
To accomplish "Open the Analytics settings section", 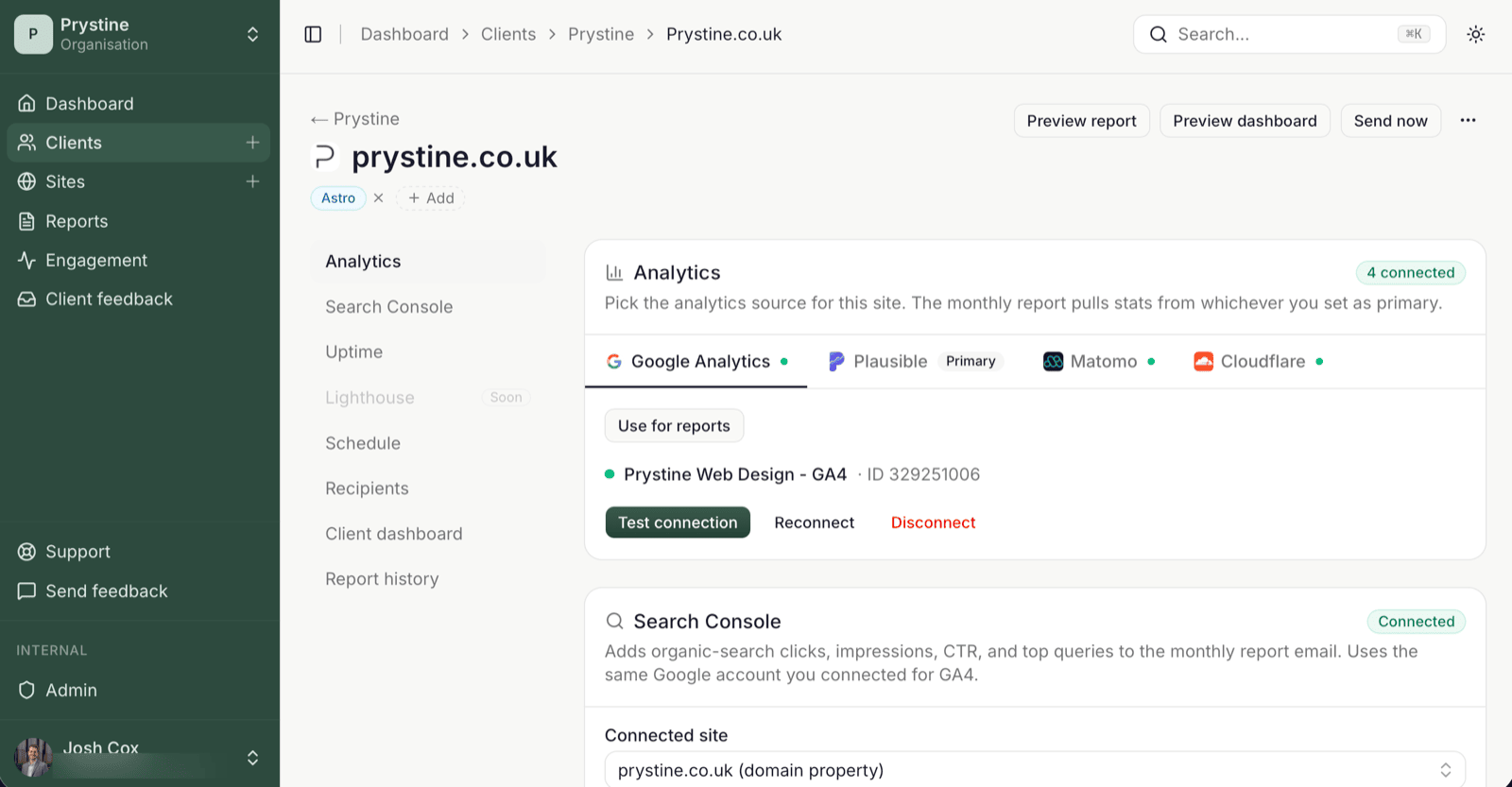I will pos(428,262).
